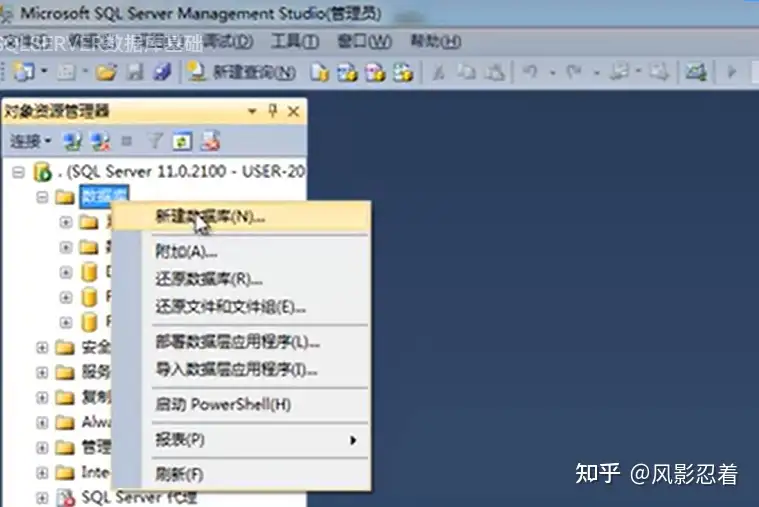Click the Analysis Services MDX Query icon
Screen dimensions: 759x507
(347, 72)
